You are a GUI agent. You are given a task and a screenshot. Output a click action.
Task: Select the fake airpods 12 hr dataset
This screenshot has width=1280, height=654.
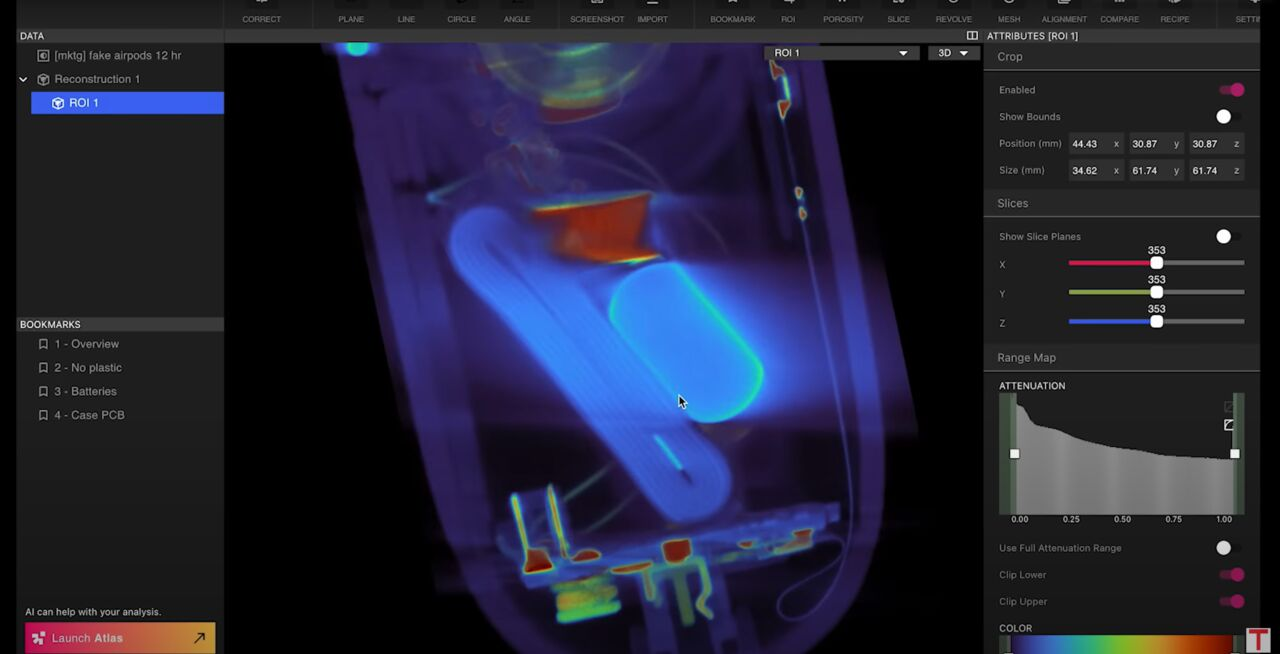(x=120, y=56)
